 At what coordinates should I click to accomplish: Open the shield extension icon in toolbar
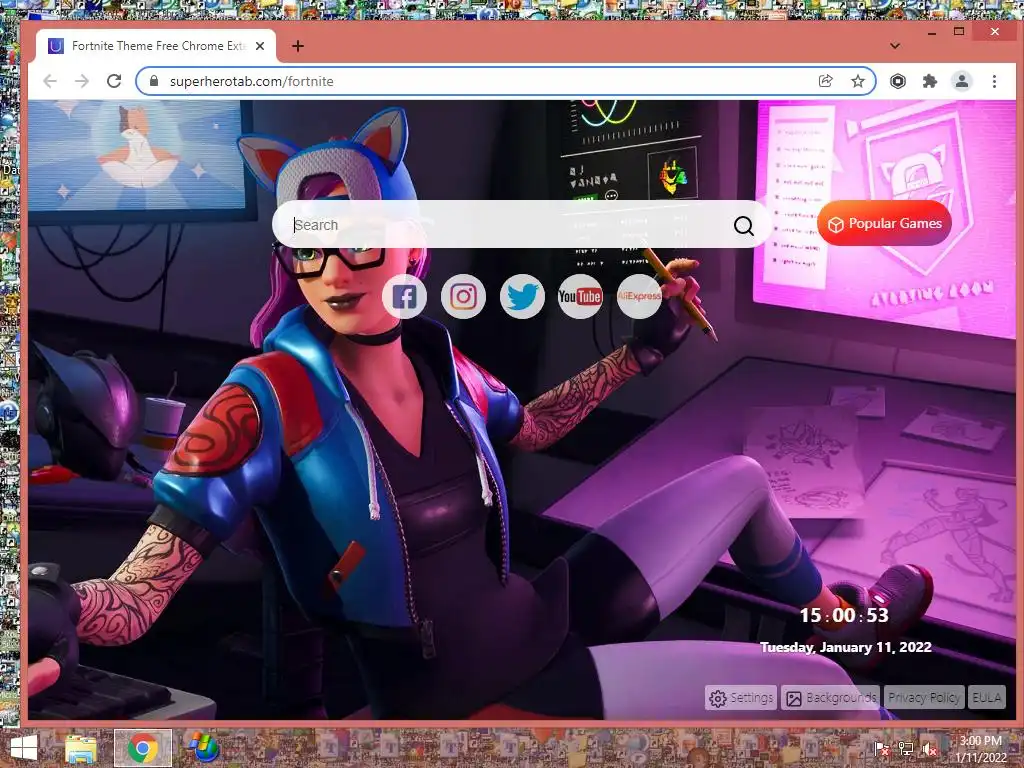[898, 81]
